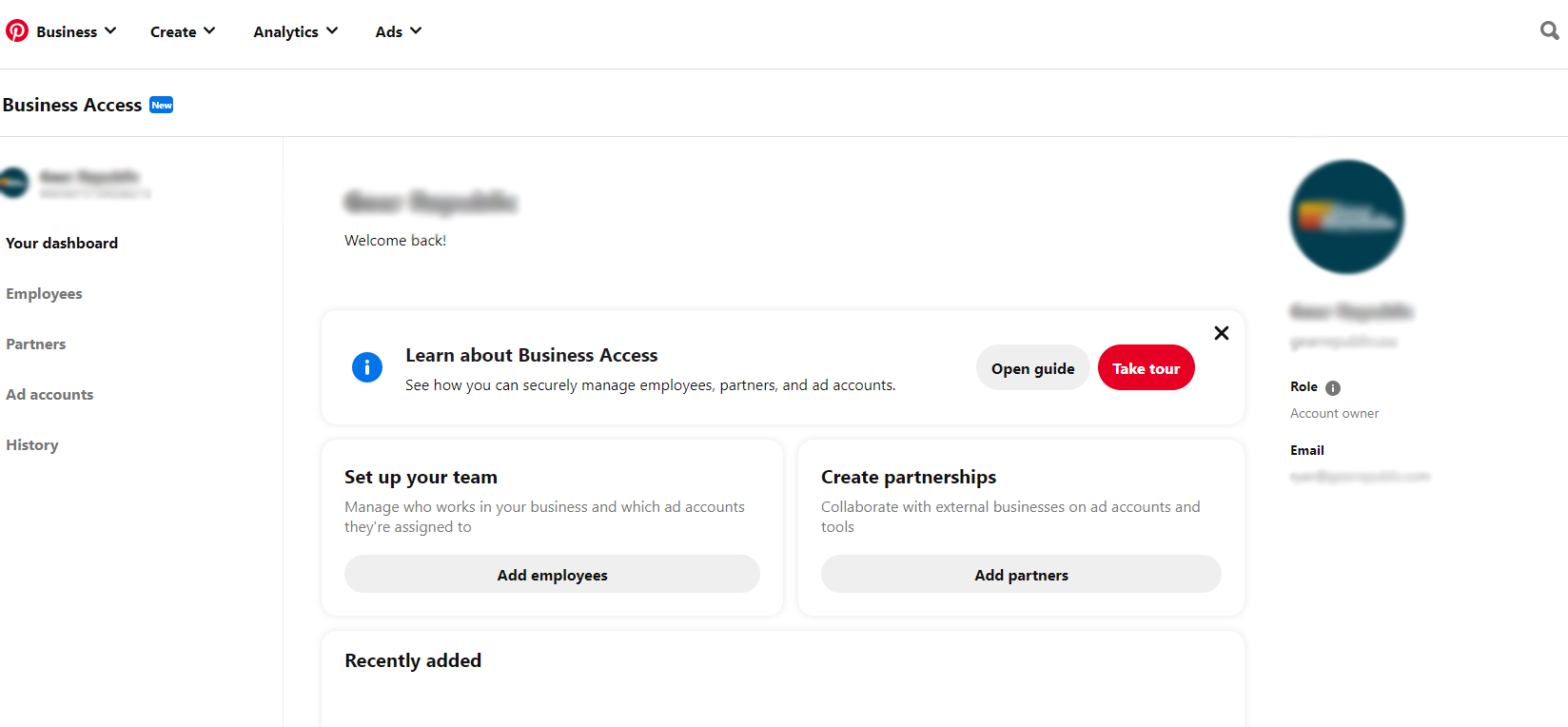The image size is (1568, 727).
Task: Click the Role info tooltip icon
Action: tap(1333, 388)
